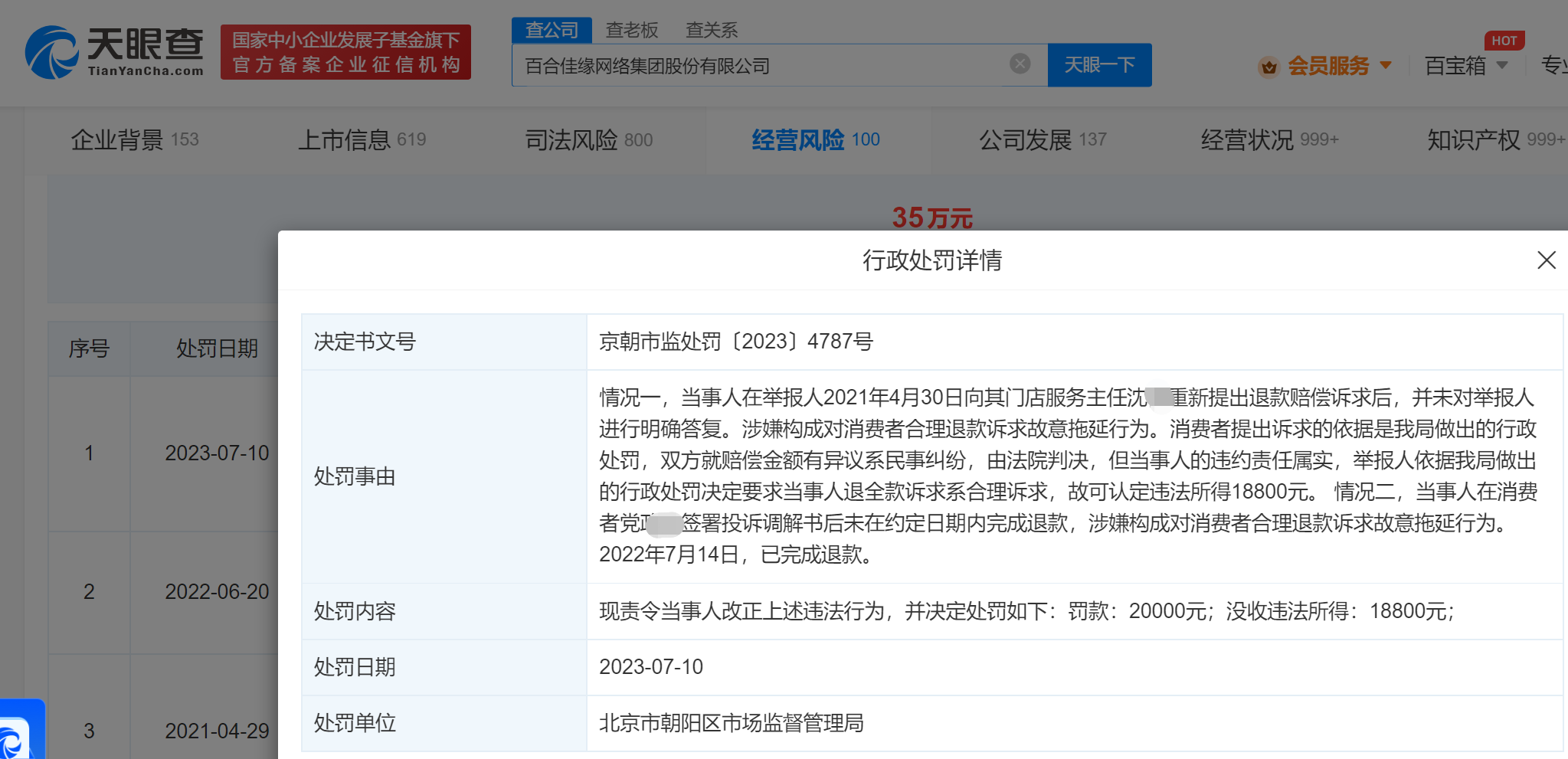Expand the 百宝箱 dropdown menu

click(1501, 66)
